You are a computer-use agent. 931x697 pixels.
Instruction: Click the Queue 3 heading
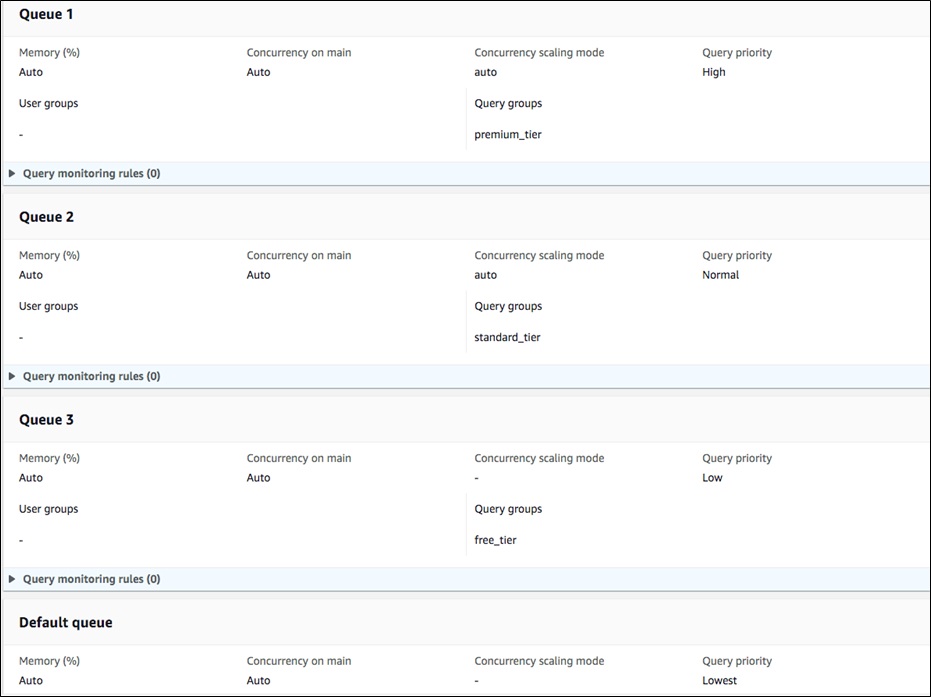click(x=46, y=420)
